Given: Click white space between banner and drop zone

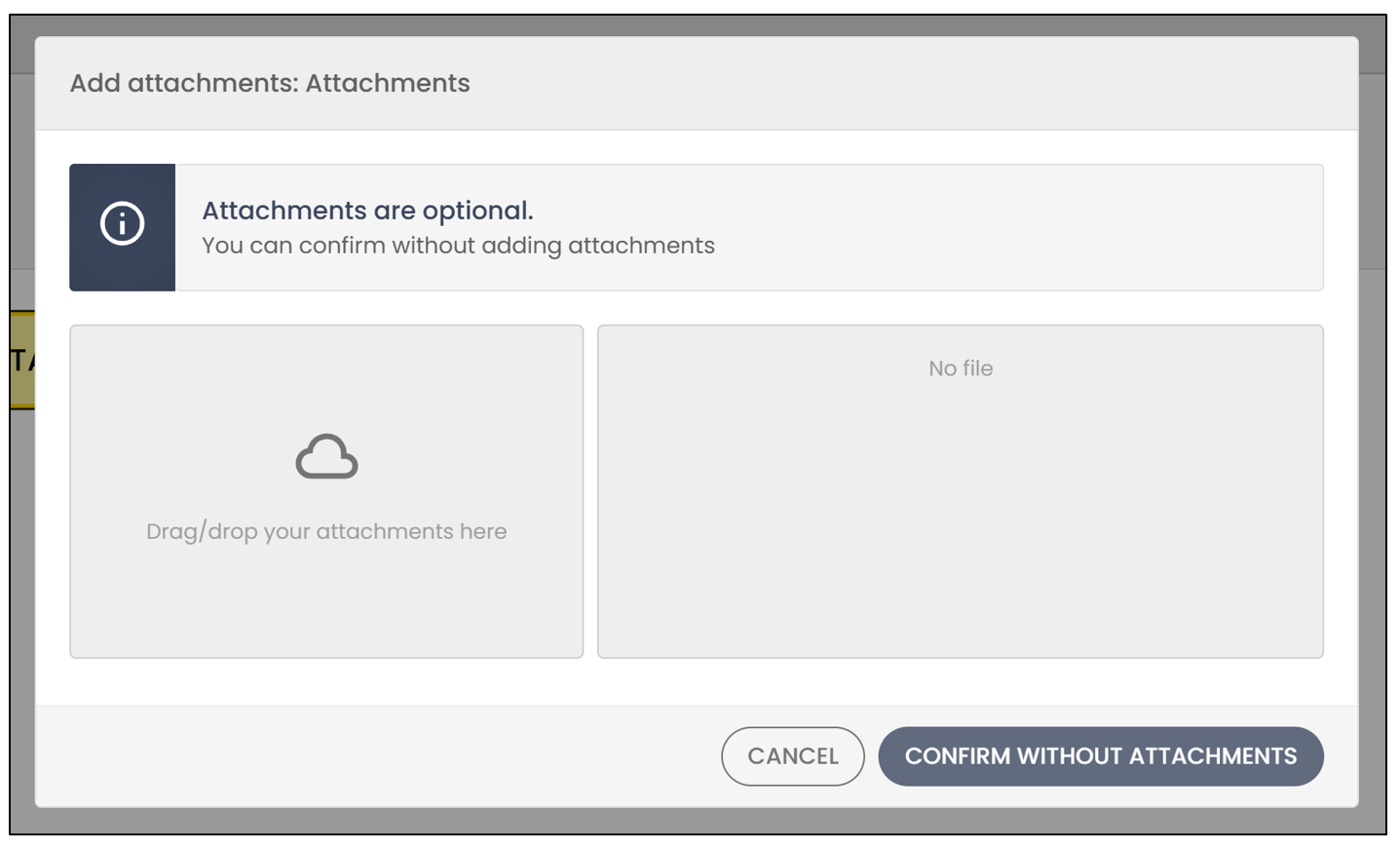Looking at the screenshot, I should point(697,308).
